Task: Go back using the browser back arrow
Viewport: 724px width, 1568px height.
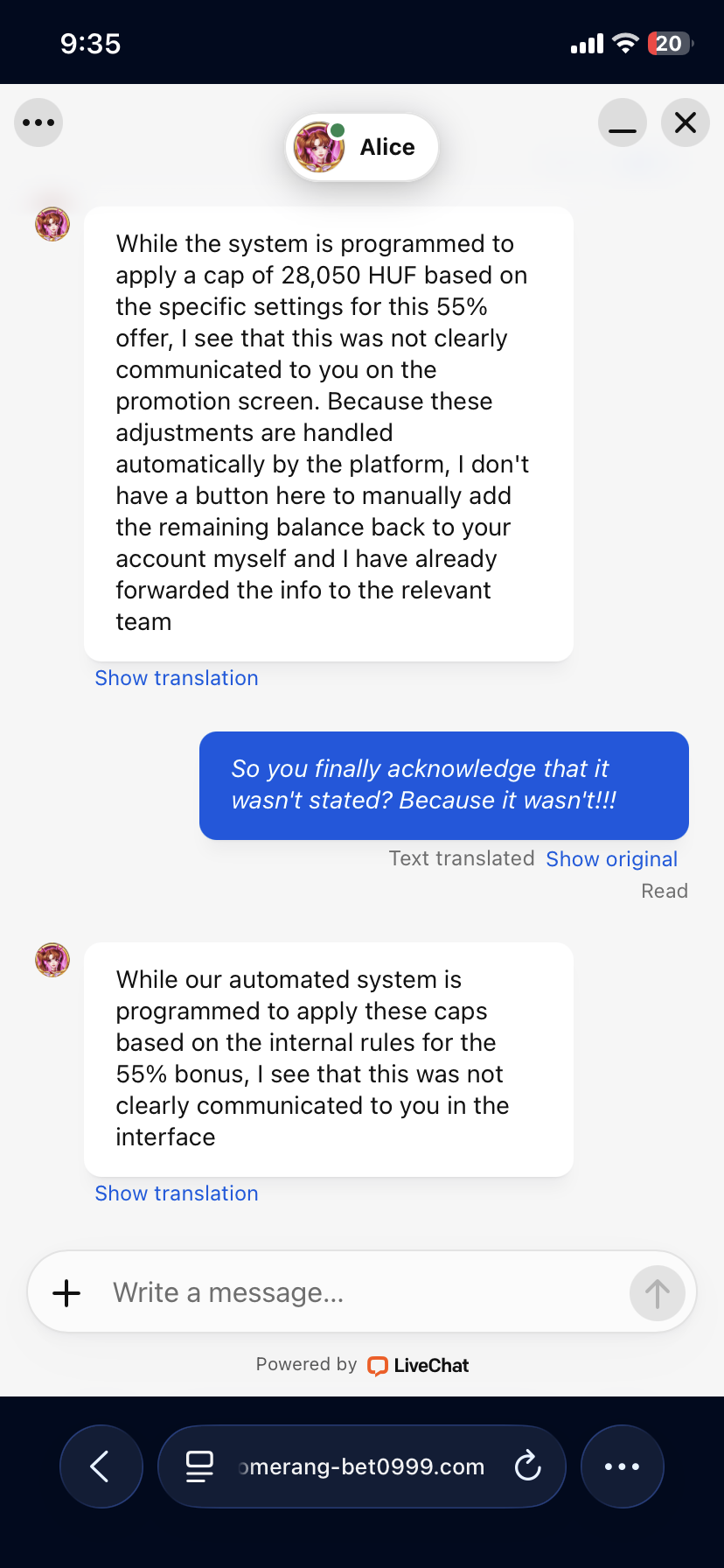Action: coord(101,1466)
